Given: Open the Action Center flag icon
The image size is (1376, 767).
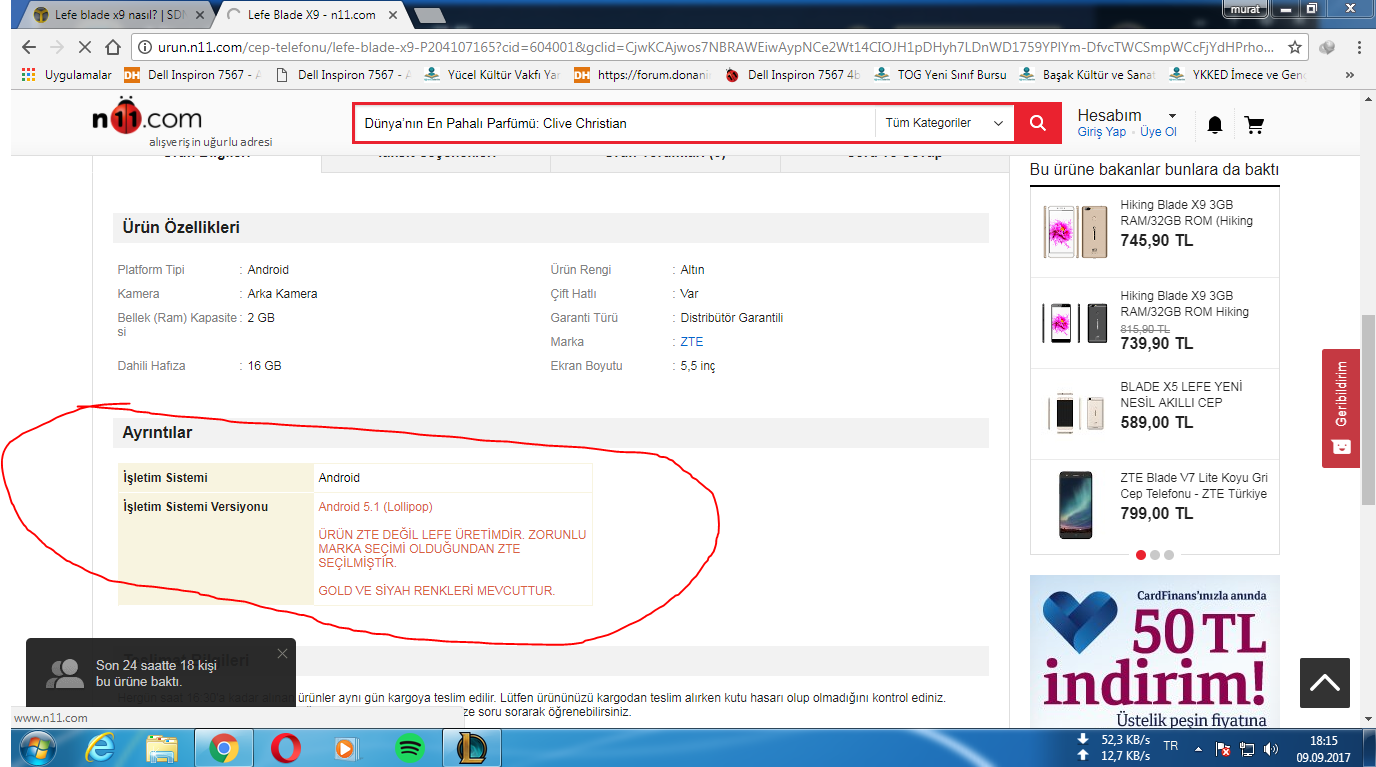Looking at the screenshot, I should pyautogui.click(x=1222, y=749).
